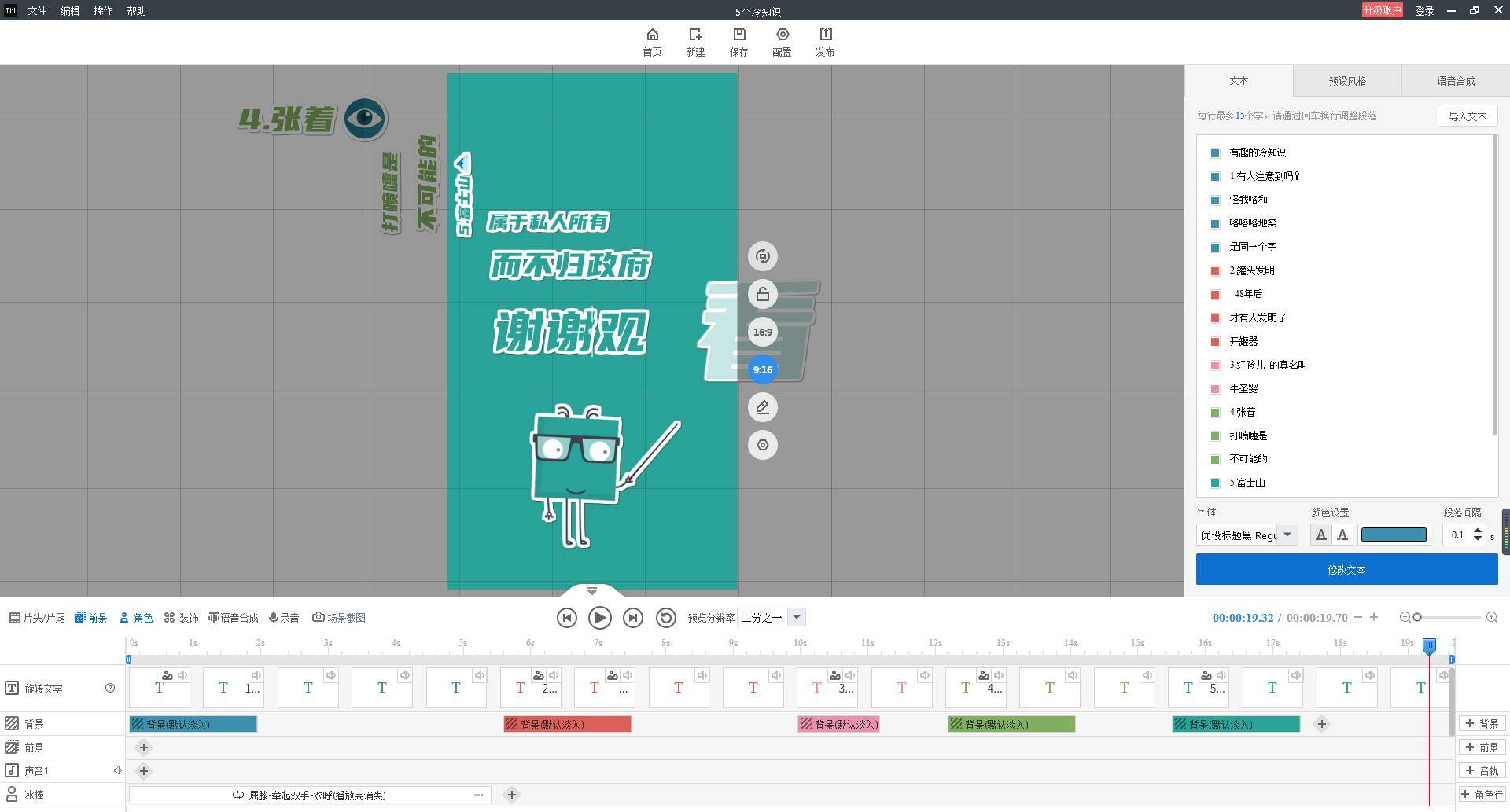Screen dimensions: 1510x812
Task: Click the rotate canvas round button
Action: click(x=762, y=256)
